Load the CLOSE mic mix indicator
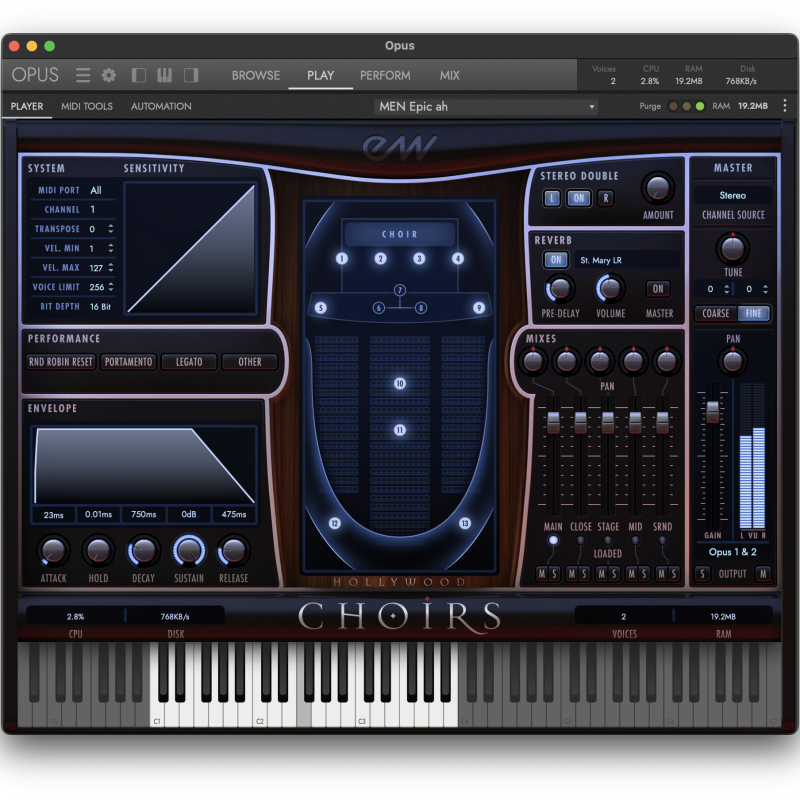The image size is (800, 800). coord(580,540)
